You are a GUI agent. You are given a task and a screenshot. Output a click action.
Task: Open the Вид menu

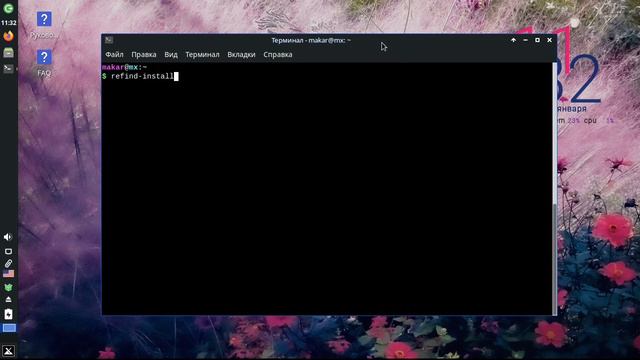click(x=171, y=54)
